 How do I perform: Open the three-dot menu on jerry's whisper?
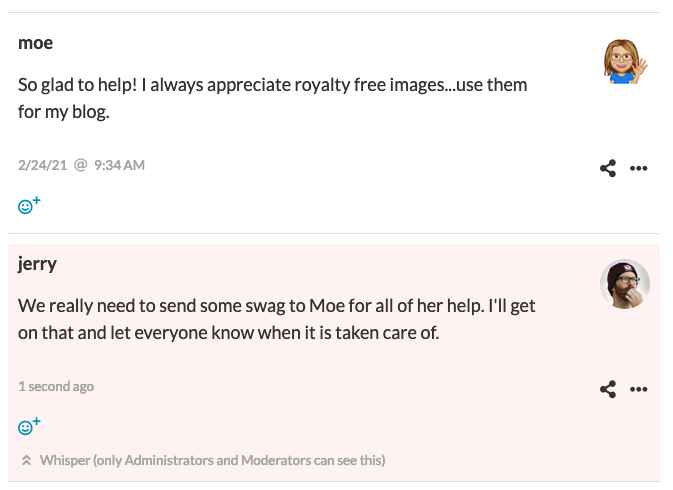coord(638,389)
